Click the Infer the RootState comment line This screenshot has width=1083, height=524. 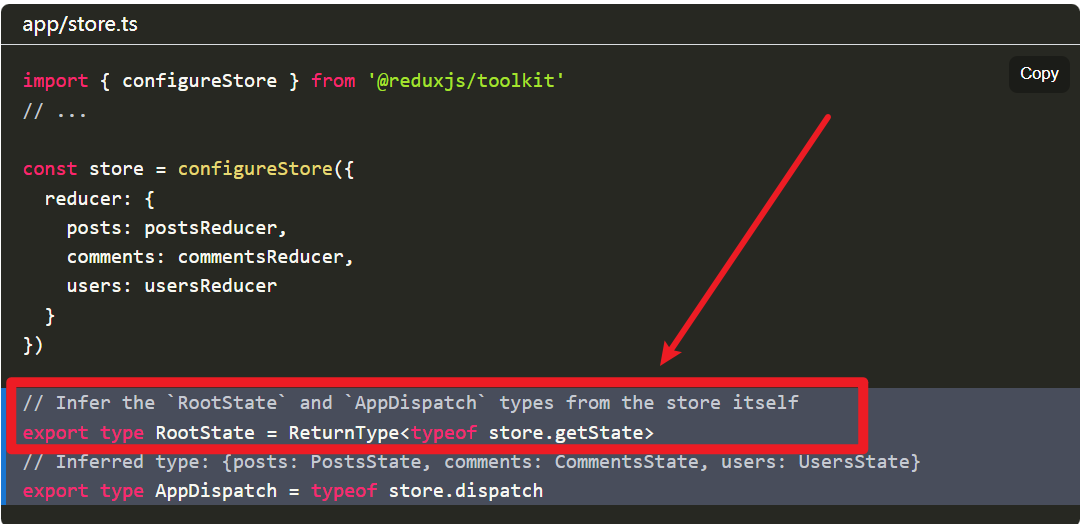pos(410,402)
